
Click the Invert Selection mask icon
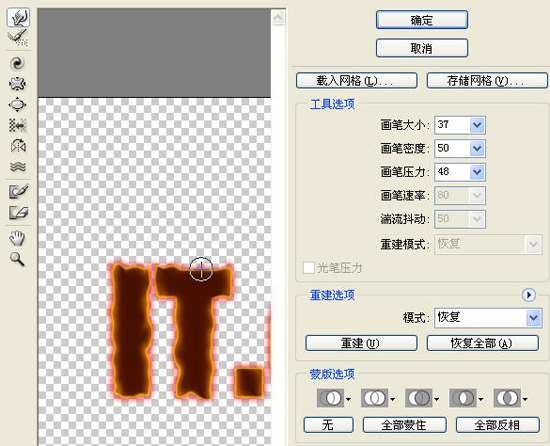click(x=507, y=398)
